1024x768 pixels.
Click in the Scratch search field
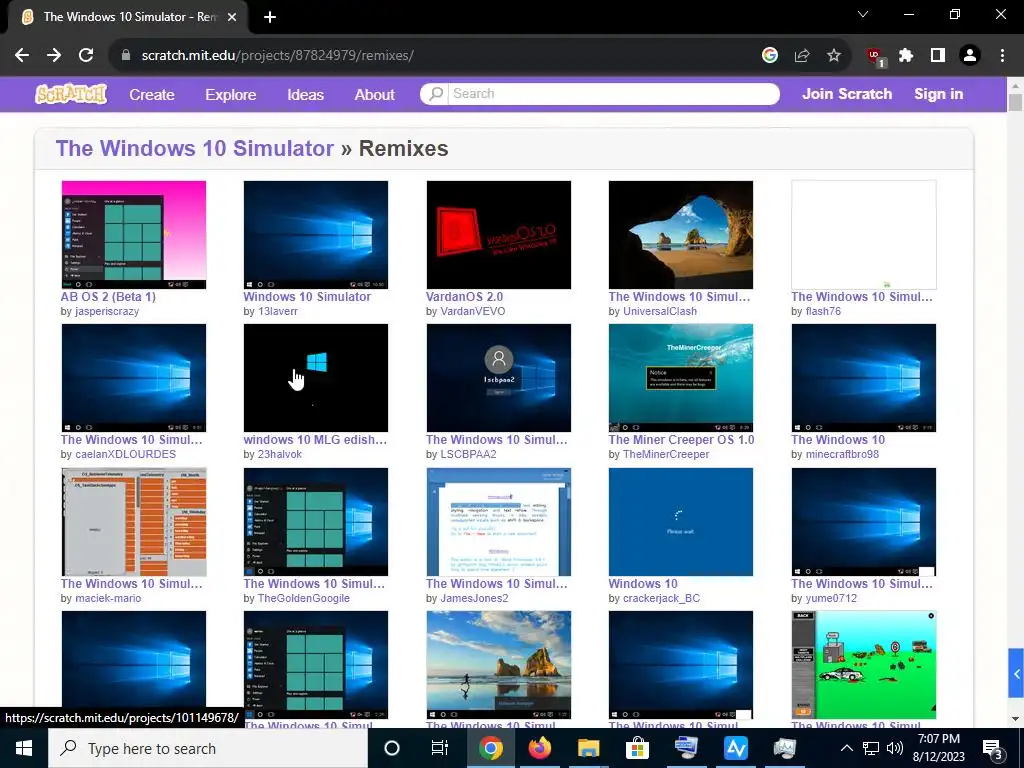tap(614, 93)
